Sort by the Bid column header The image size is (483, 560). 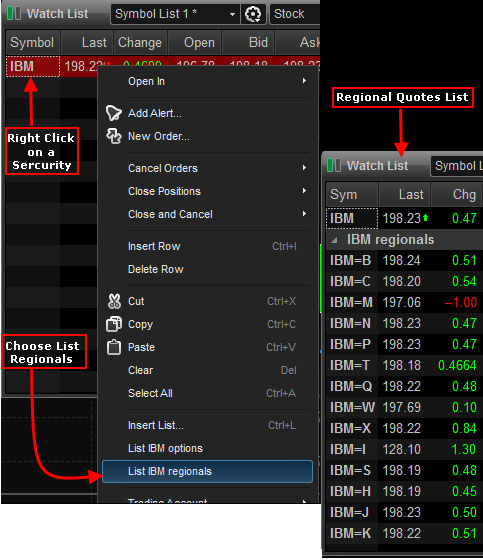248,42
